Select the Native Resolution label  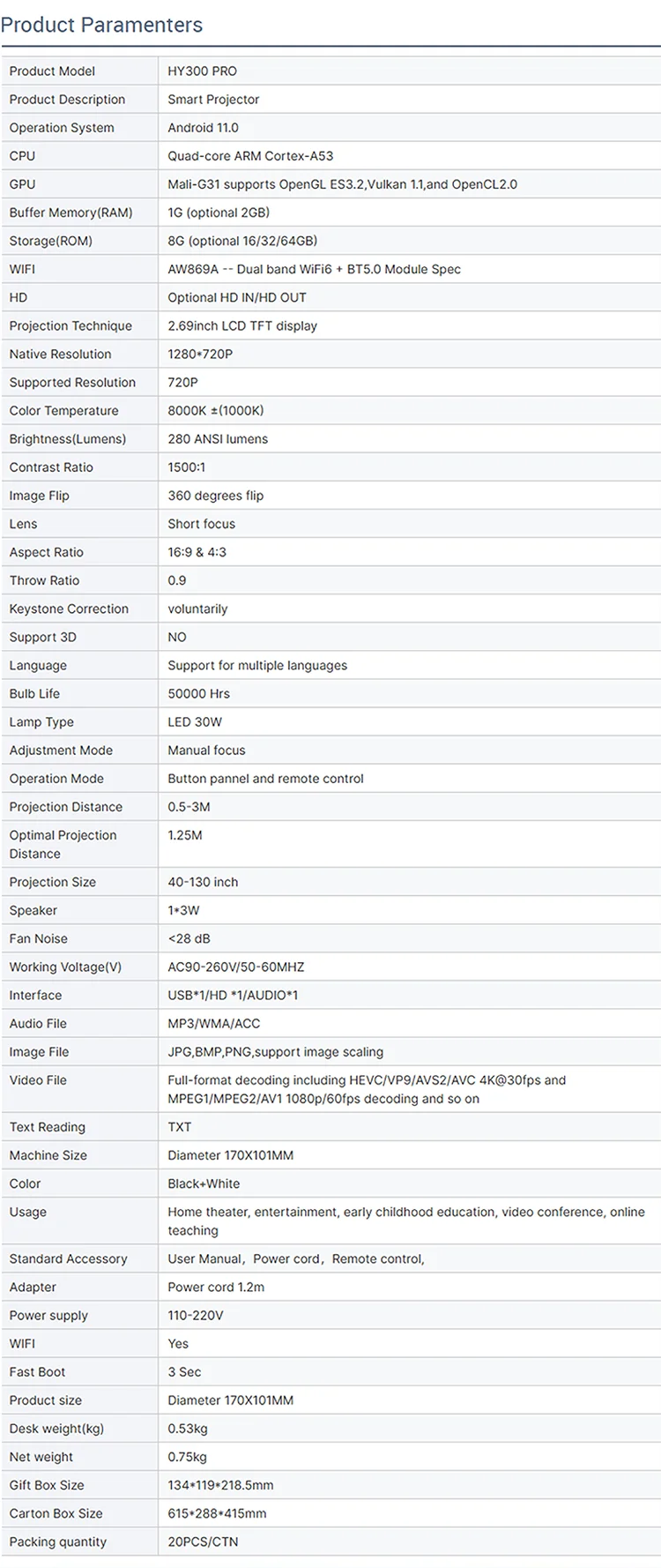pos(60,354)
